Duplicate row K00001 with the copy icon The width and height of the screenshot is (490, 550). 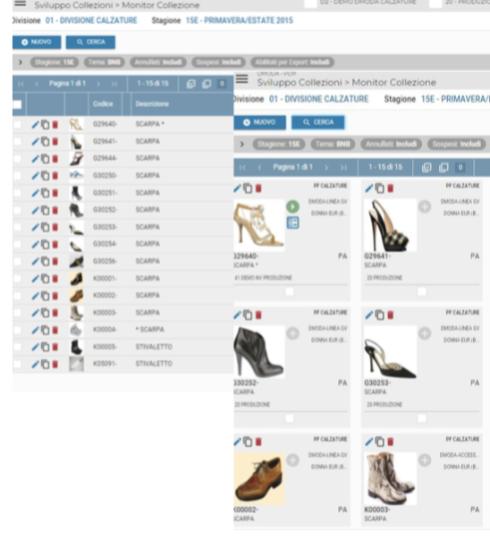[x=45, y=279]
